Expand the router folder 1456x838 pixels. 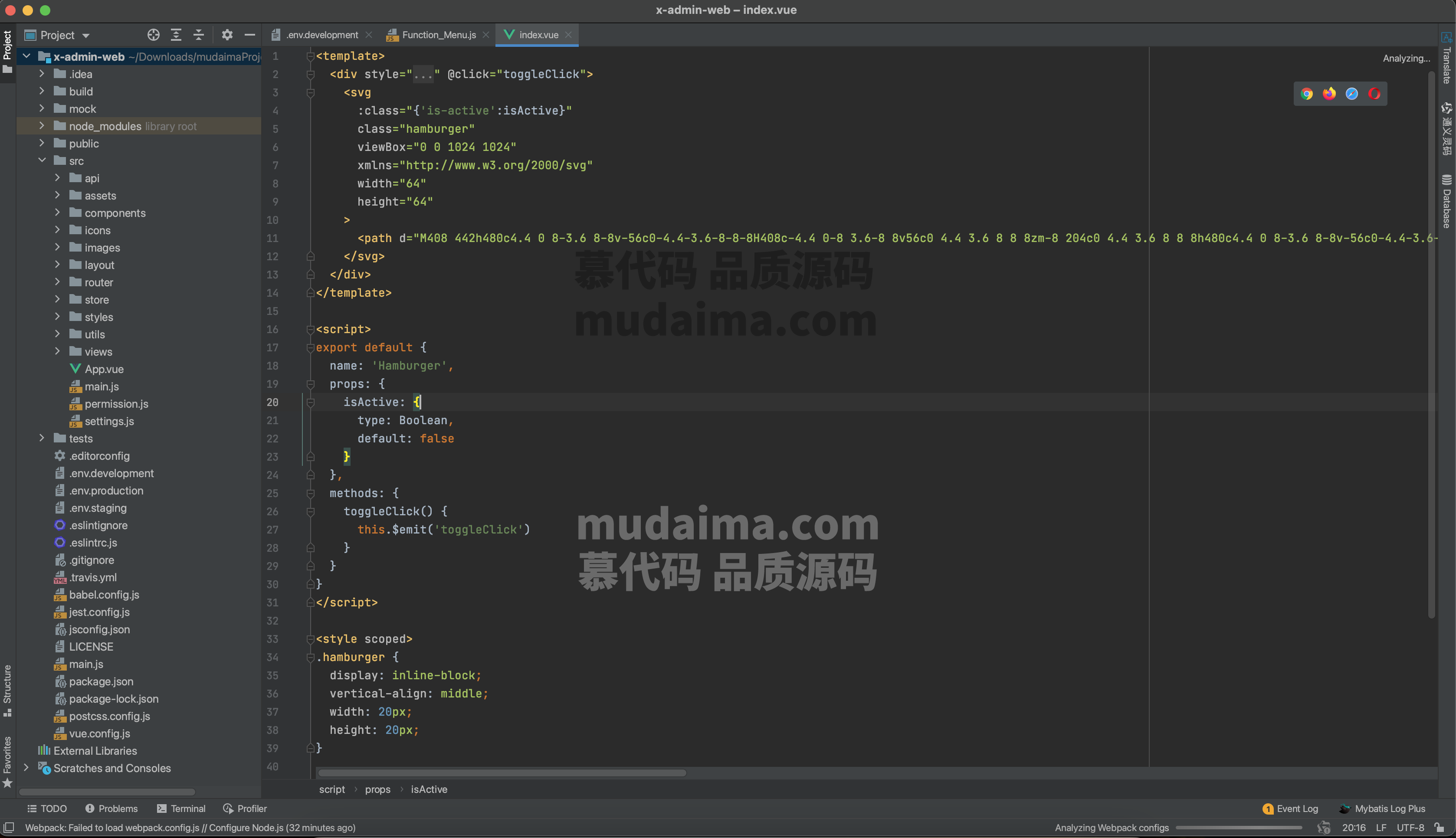[x=57, y=282]
